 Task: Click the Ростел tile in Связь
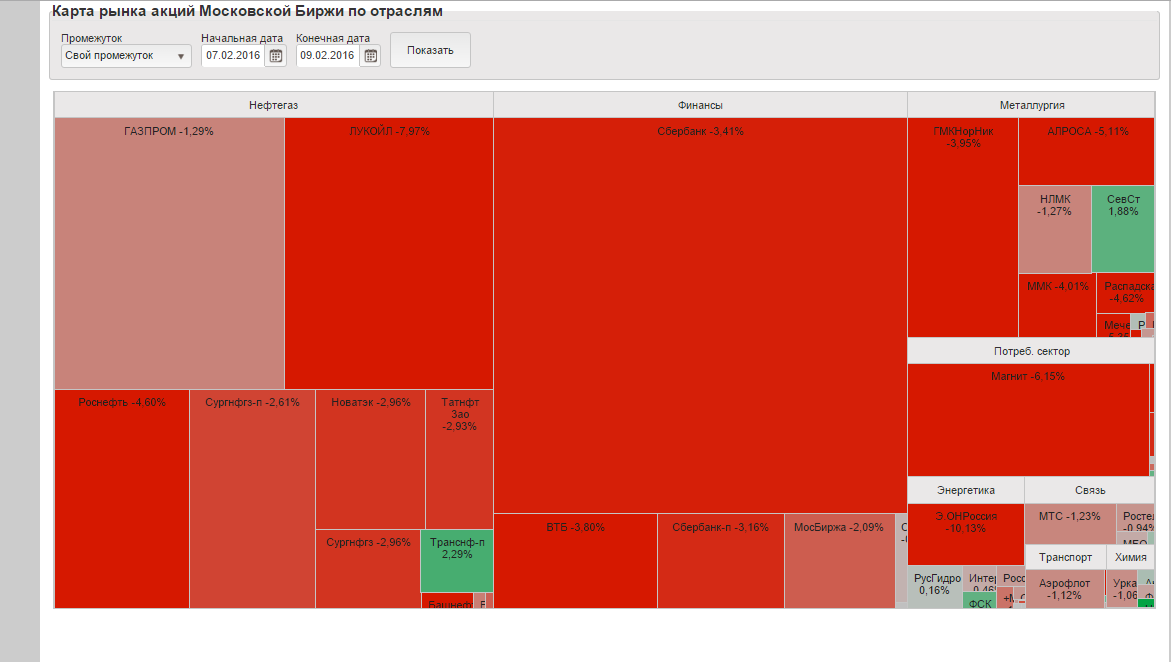coord(1136,518)
